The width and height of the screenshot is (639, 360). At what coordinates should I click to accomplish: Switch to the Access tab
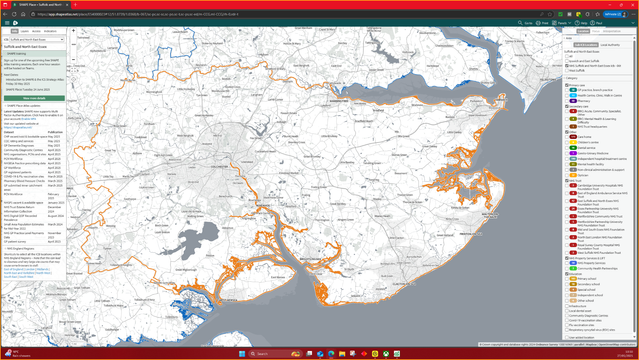point(36,31)
